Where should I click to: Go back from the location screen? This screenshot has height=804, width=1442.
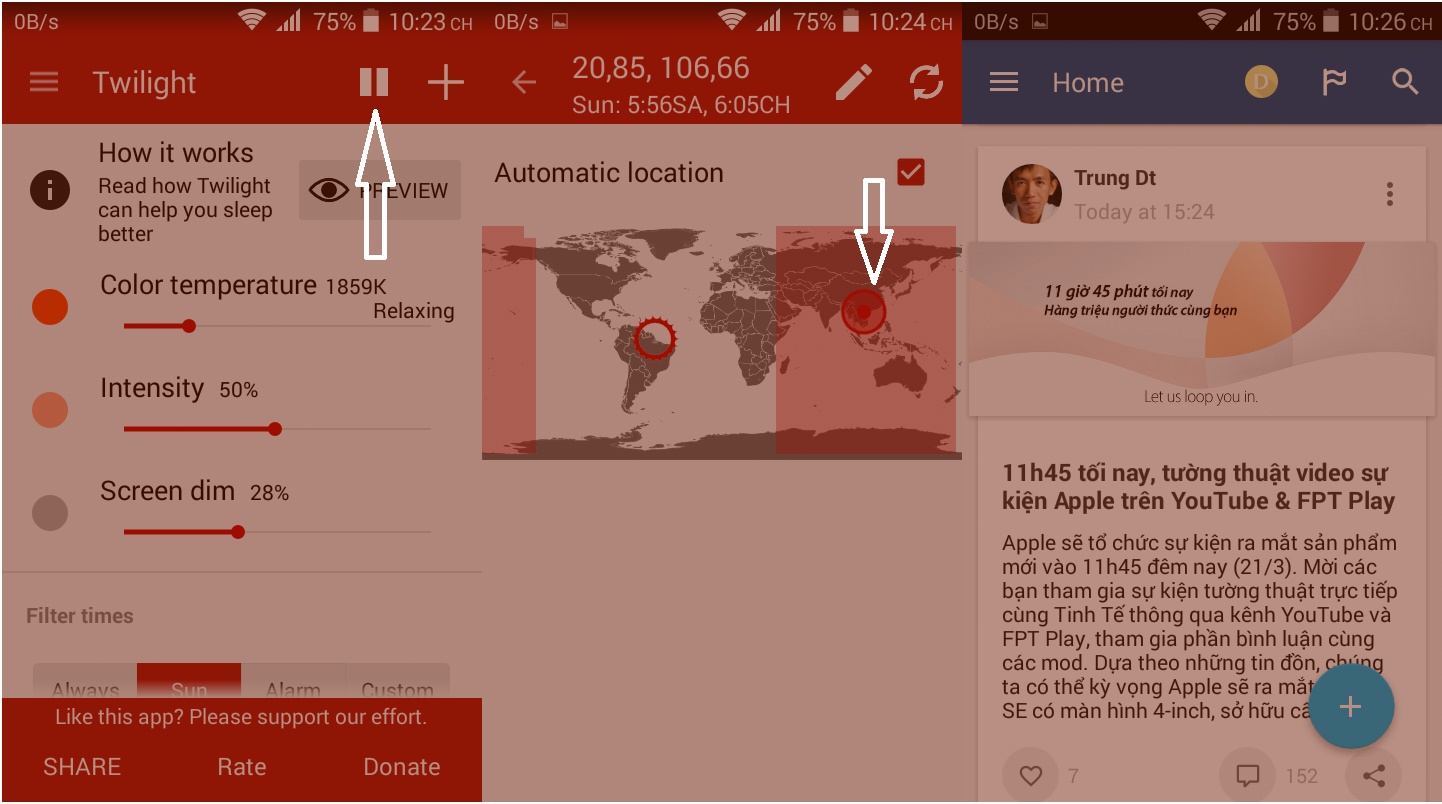coord(524,82)
